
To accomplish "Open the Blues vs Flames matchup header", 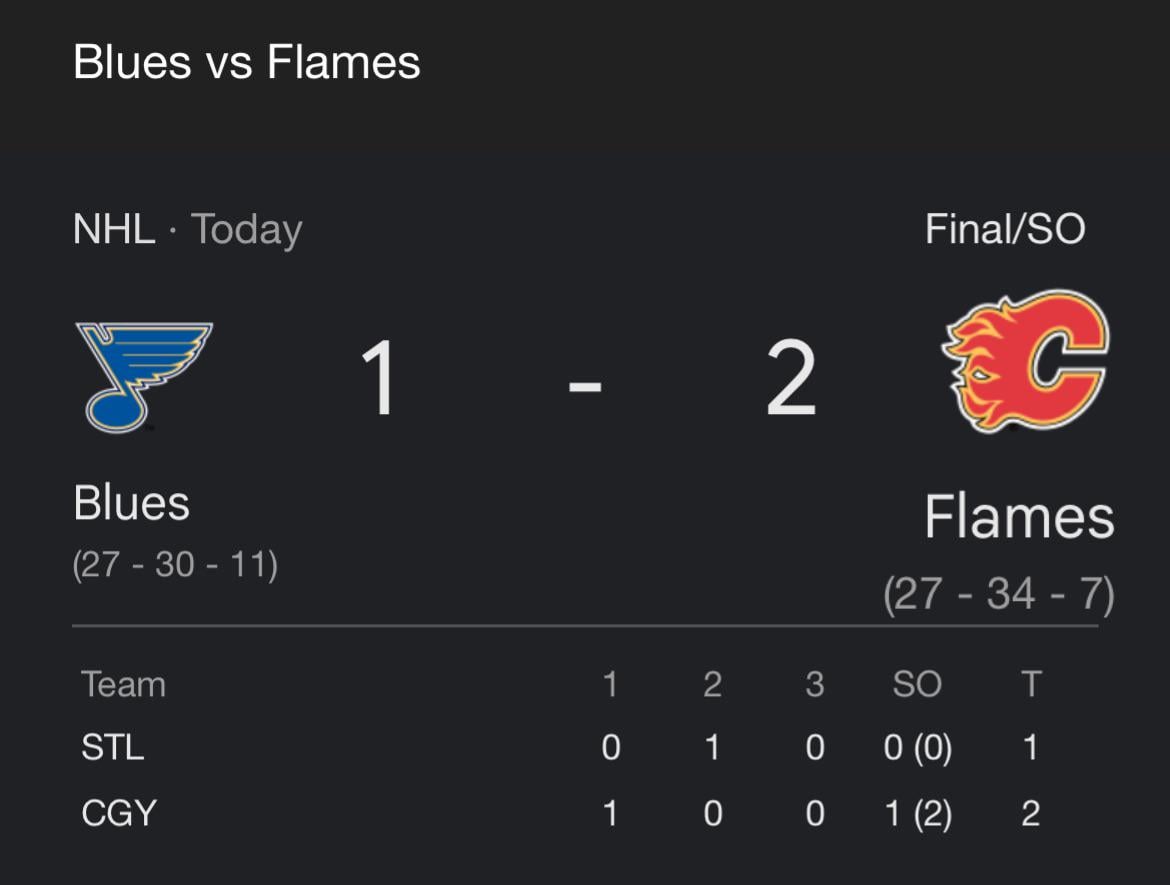I will [246, 62].
